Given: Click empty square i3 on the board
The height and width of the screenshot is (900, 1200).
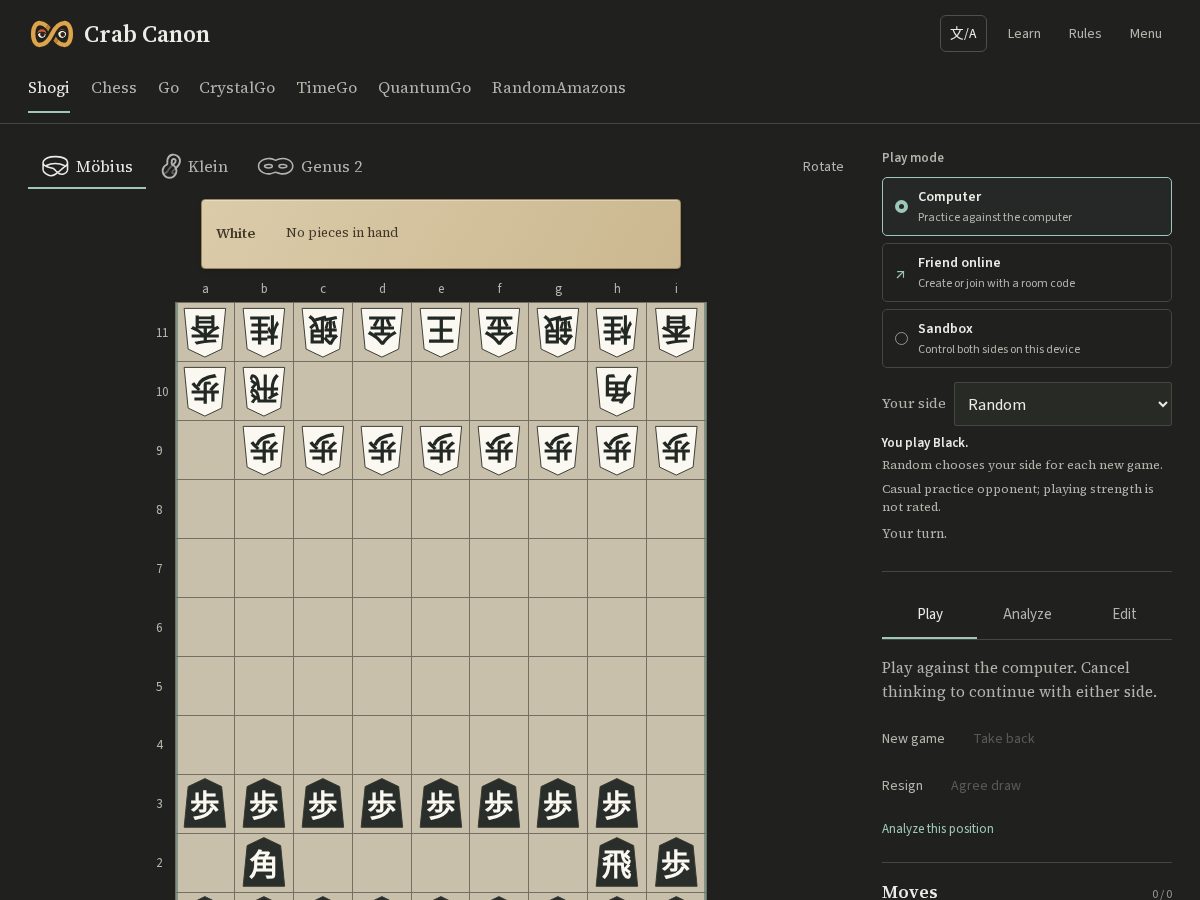Looking at the screenshot, I should pos(676,804).
